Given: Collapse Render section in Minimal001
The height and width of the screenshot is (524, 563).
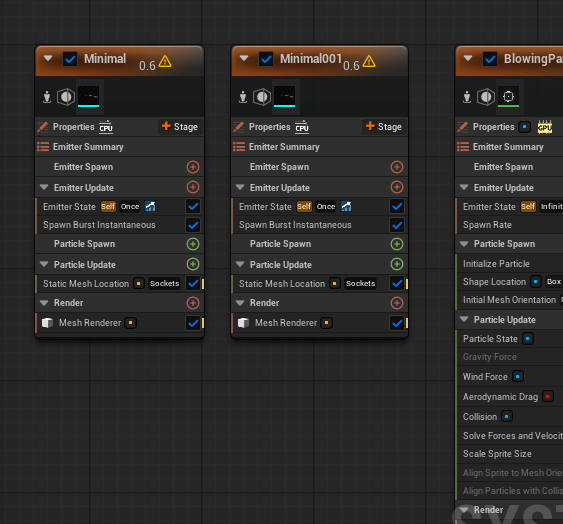Looking at the screenshot, I should click(240, 303).
